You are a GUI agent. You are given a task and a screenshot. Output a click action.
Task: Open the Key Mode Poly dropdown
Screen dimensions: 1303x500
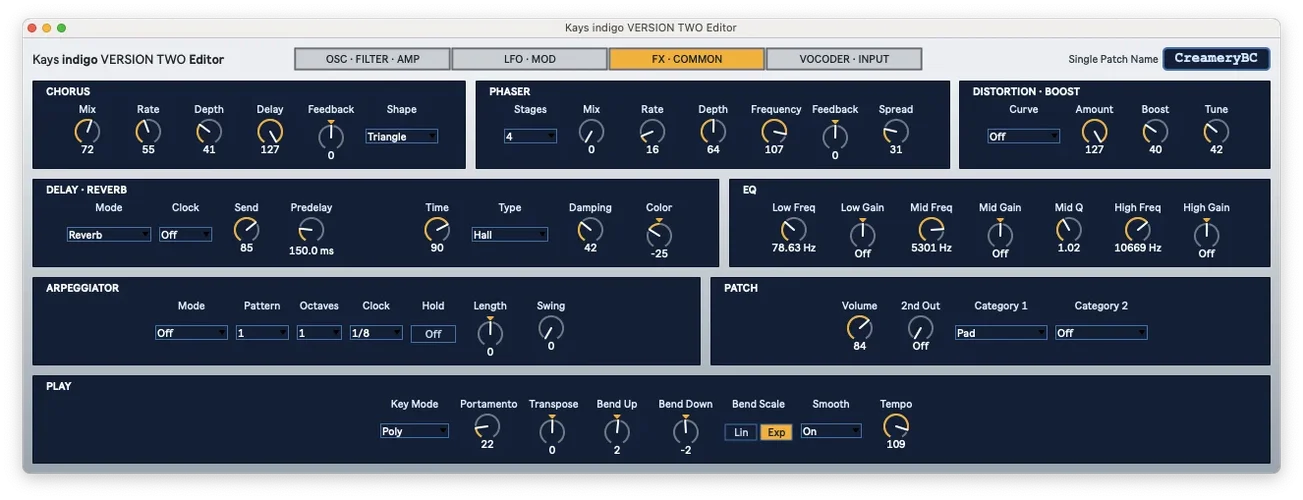414,431
